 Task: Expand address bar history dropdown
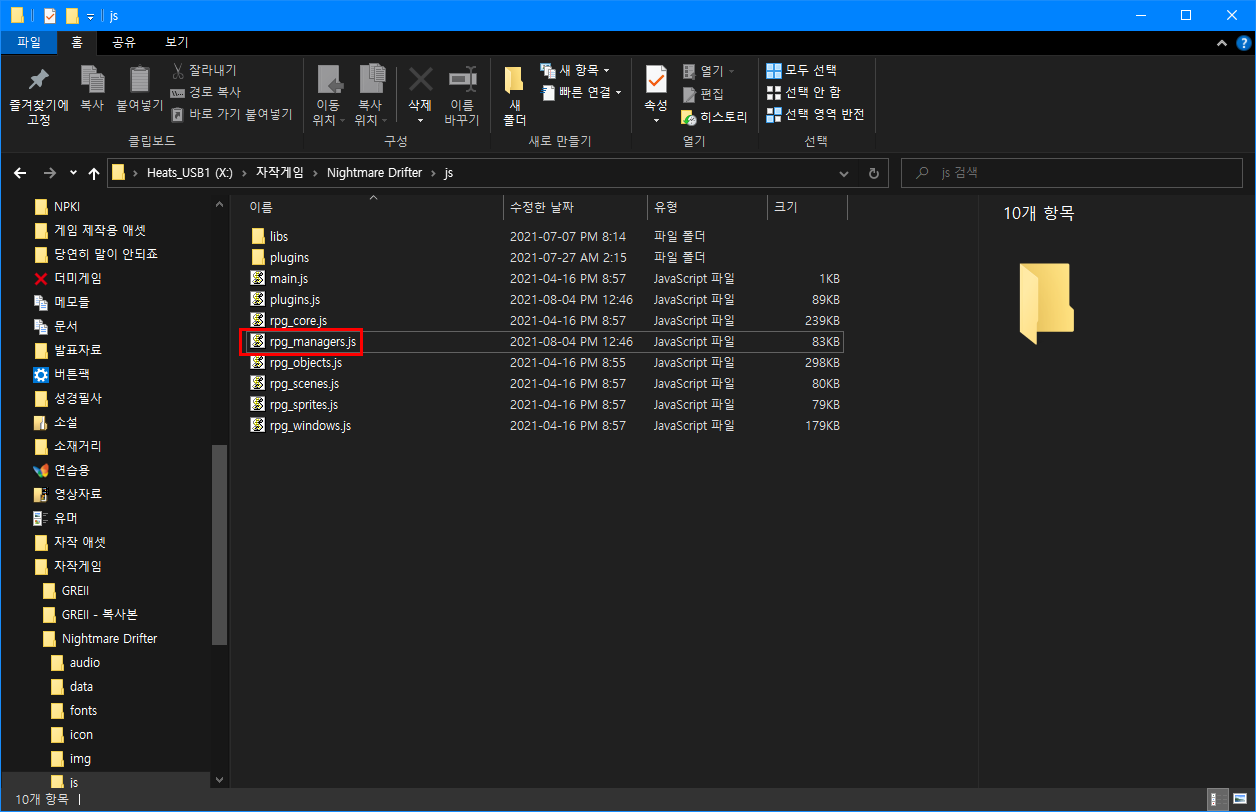tap(844, 173)
